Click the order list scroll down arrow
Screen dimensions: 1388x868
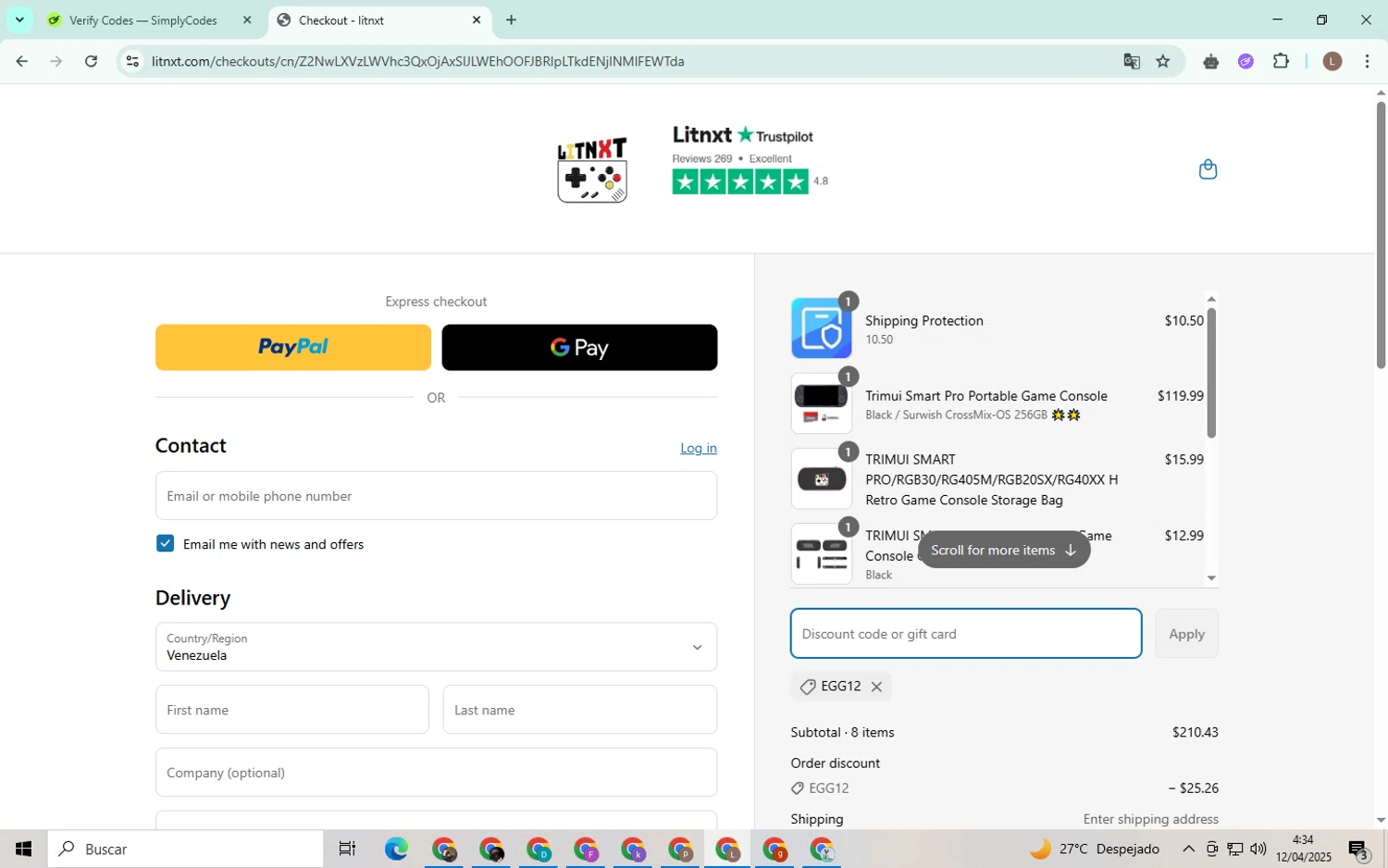pyautogui.click(x=1211, y=578)
